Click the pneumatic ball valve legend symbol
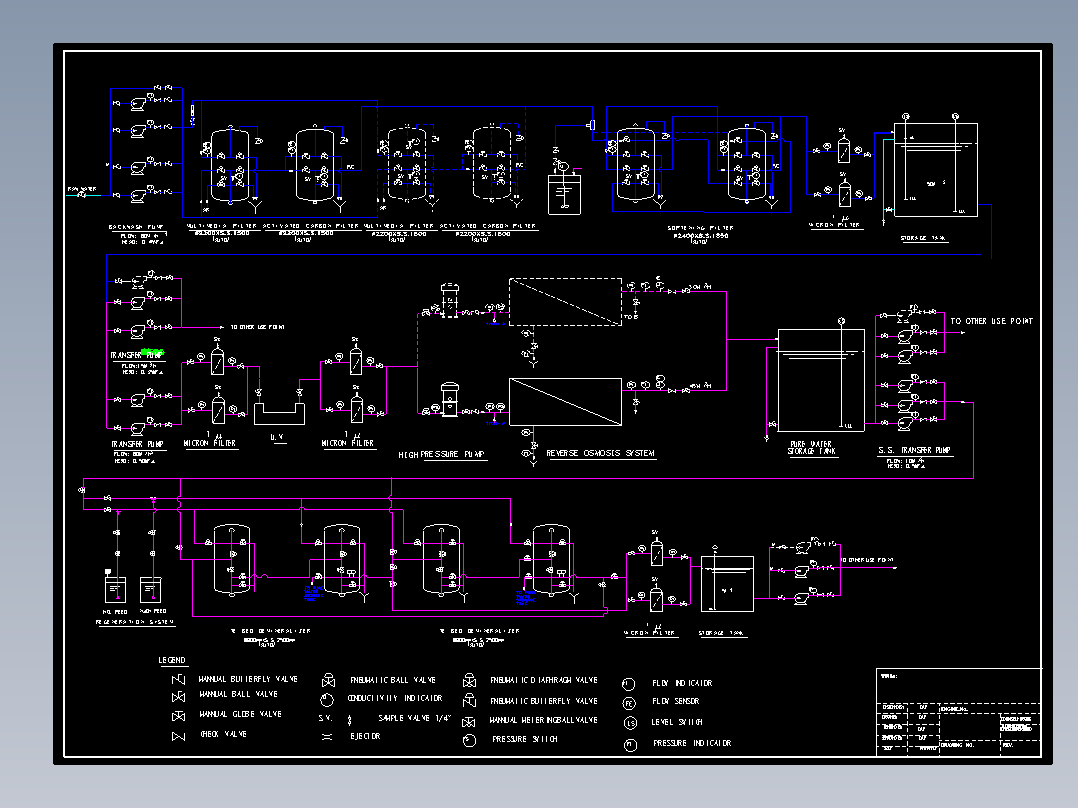 (329, 680)
